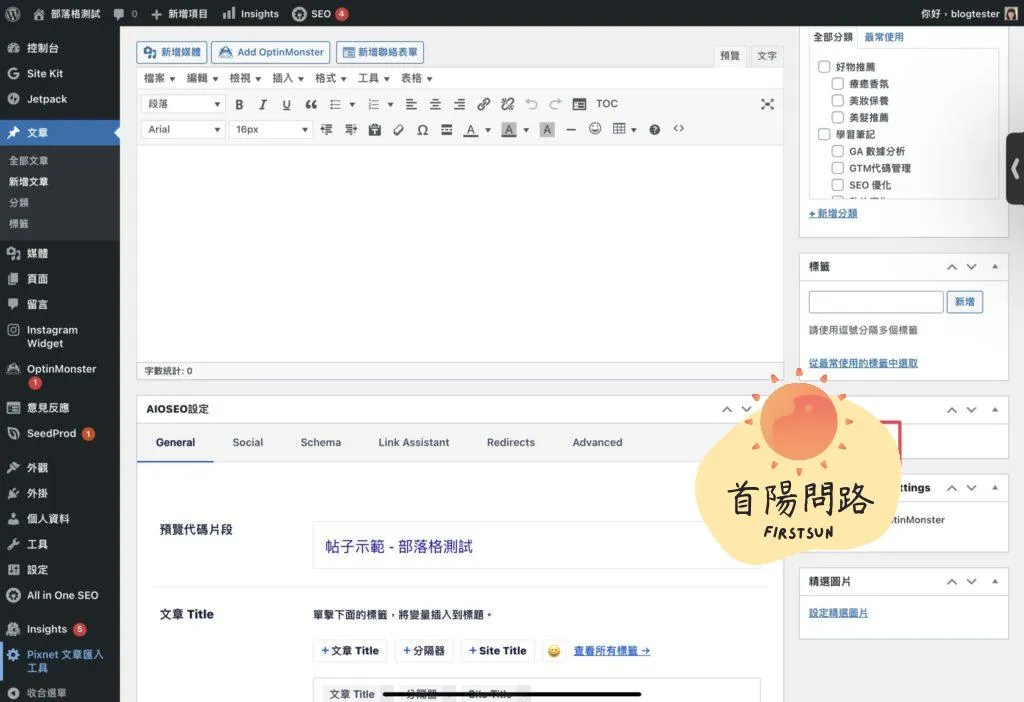Insert a special character (omega icon)
Viewport: 1024px width, 702px height.
(422, 130)
